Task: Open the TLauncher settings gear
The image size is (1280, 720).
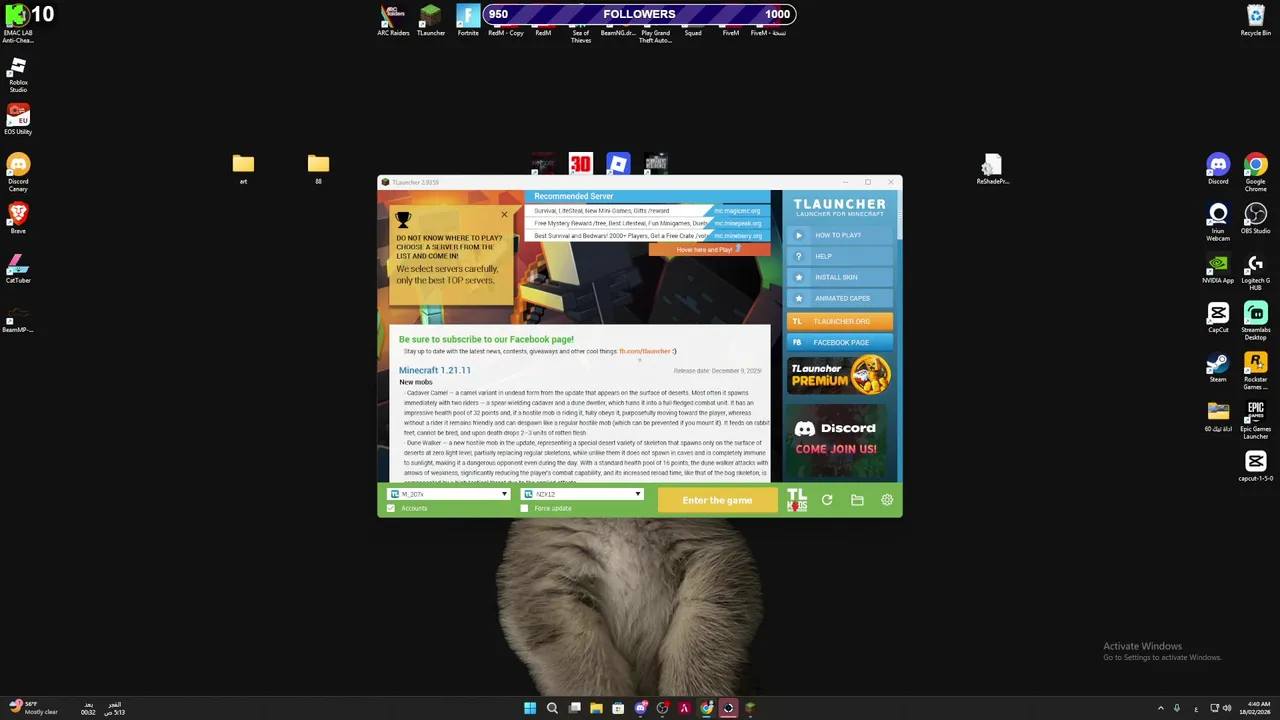Action: click(x=887, y=500)
